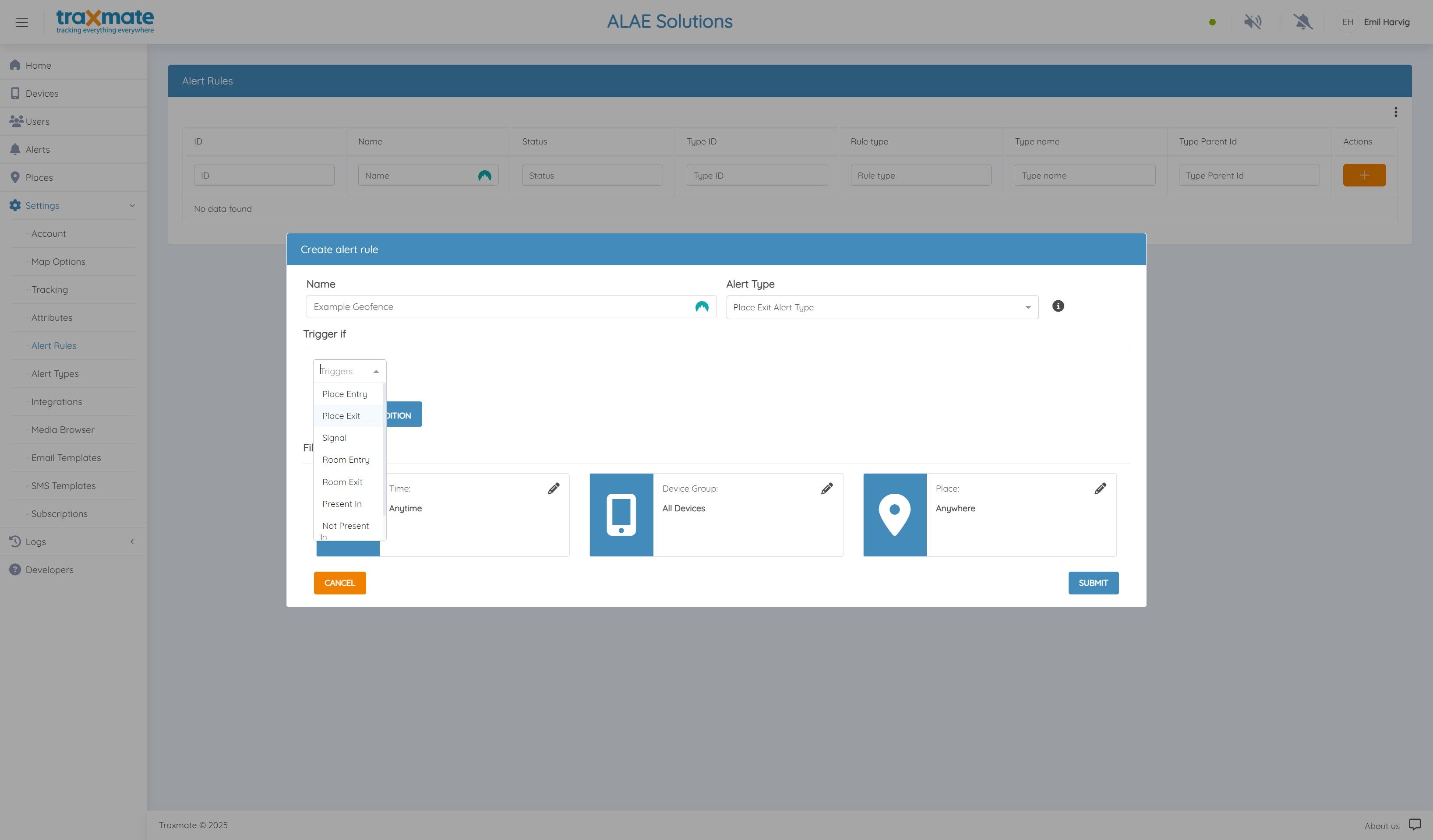Edit the Place filter pencil icon
Screen dimensions: 1433x840
[1100, 489]
